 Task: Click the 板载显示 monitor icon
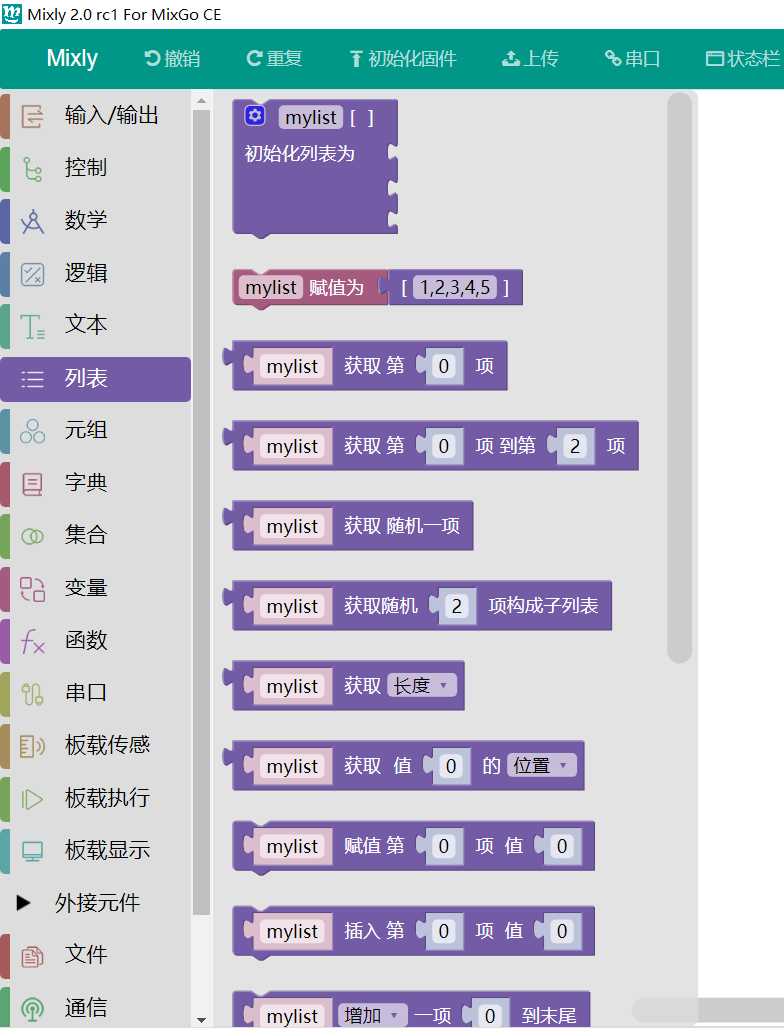click(x=32, y=851)
